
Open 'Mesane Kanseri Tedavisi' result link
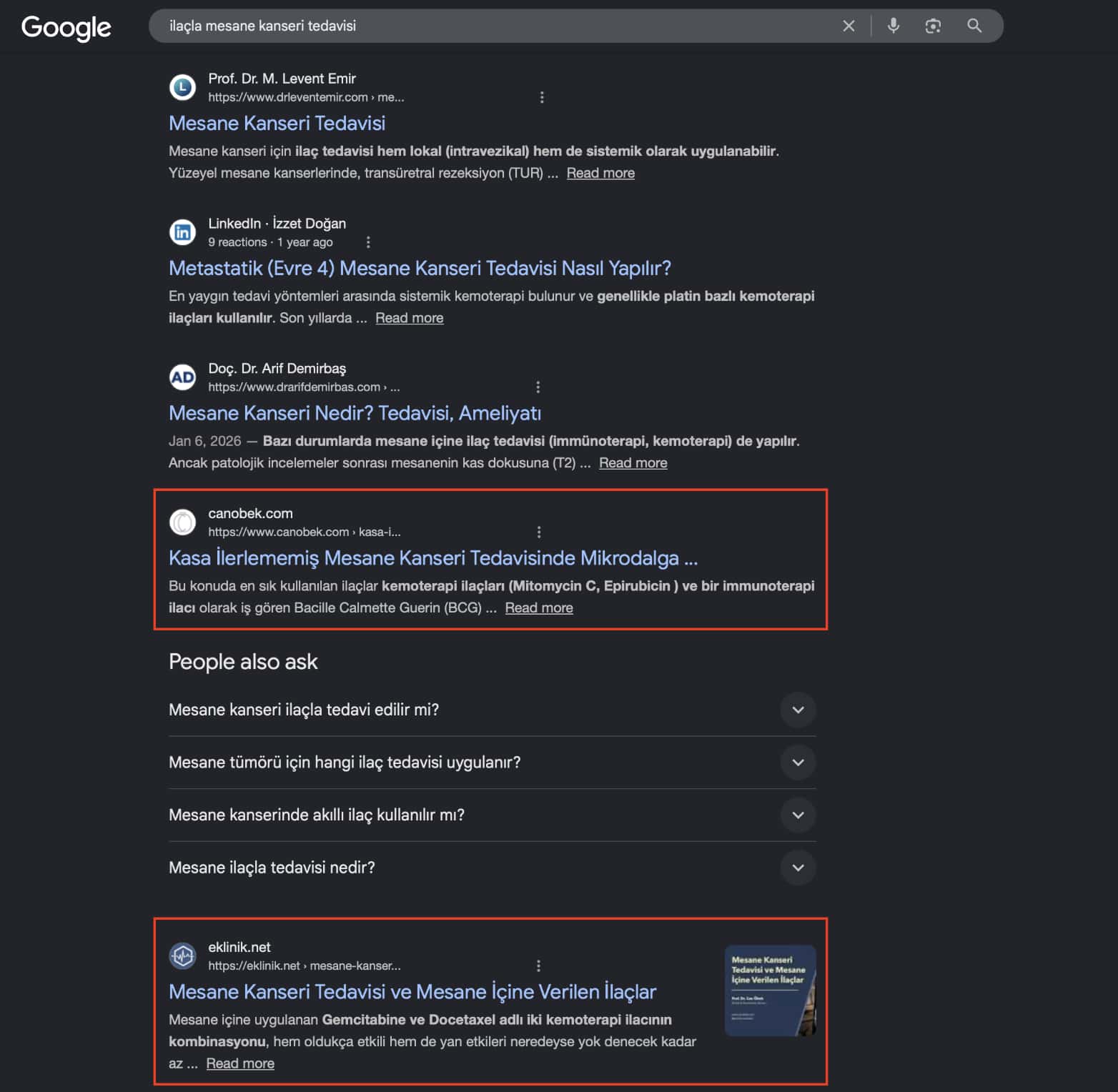click(x=277, y=124)
